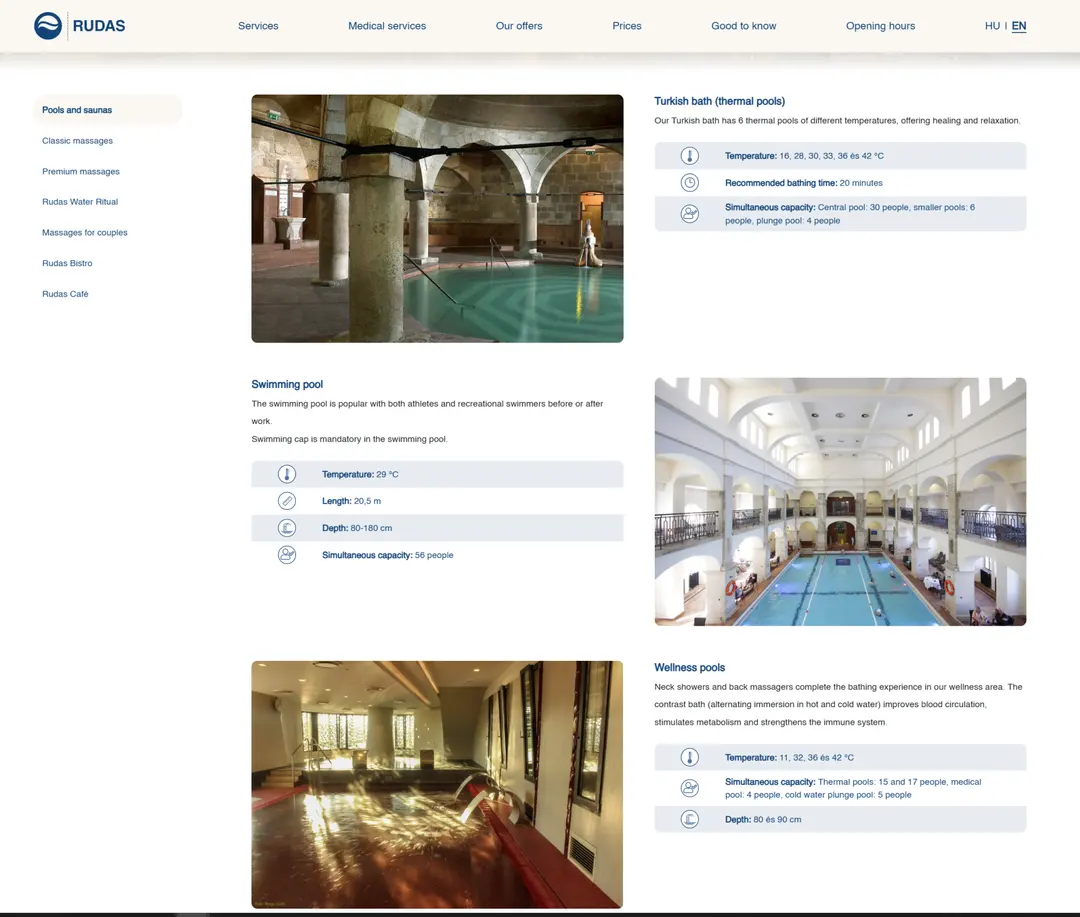1080x917 pixels.
Task: Click 'Swimming cap is mandatory in the swimming pool.'
Action: pos(349,439)
